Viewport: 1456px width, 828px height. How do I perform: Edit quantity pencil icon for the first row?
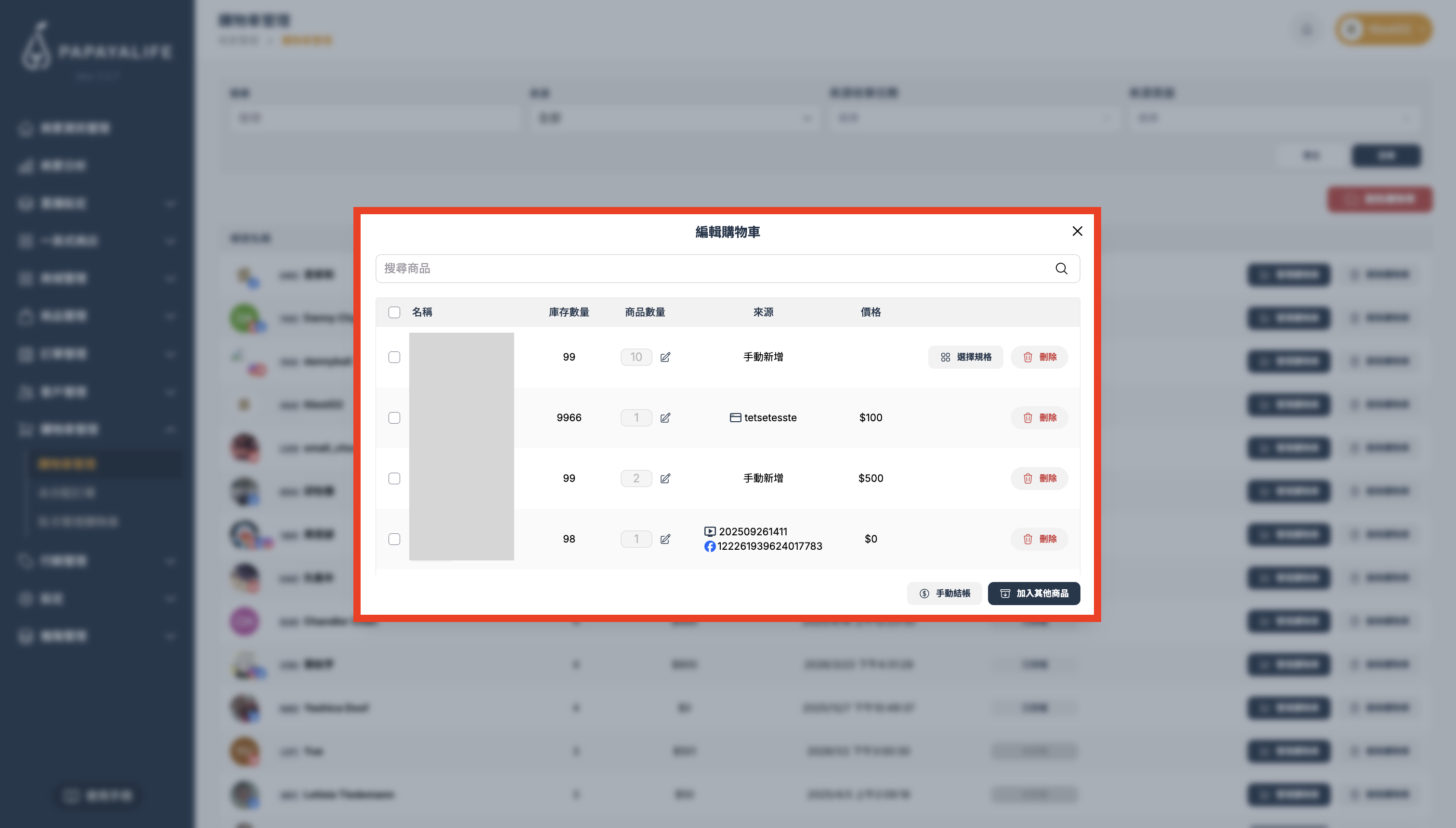coord(665,357)
